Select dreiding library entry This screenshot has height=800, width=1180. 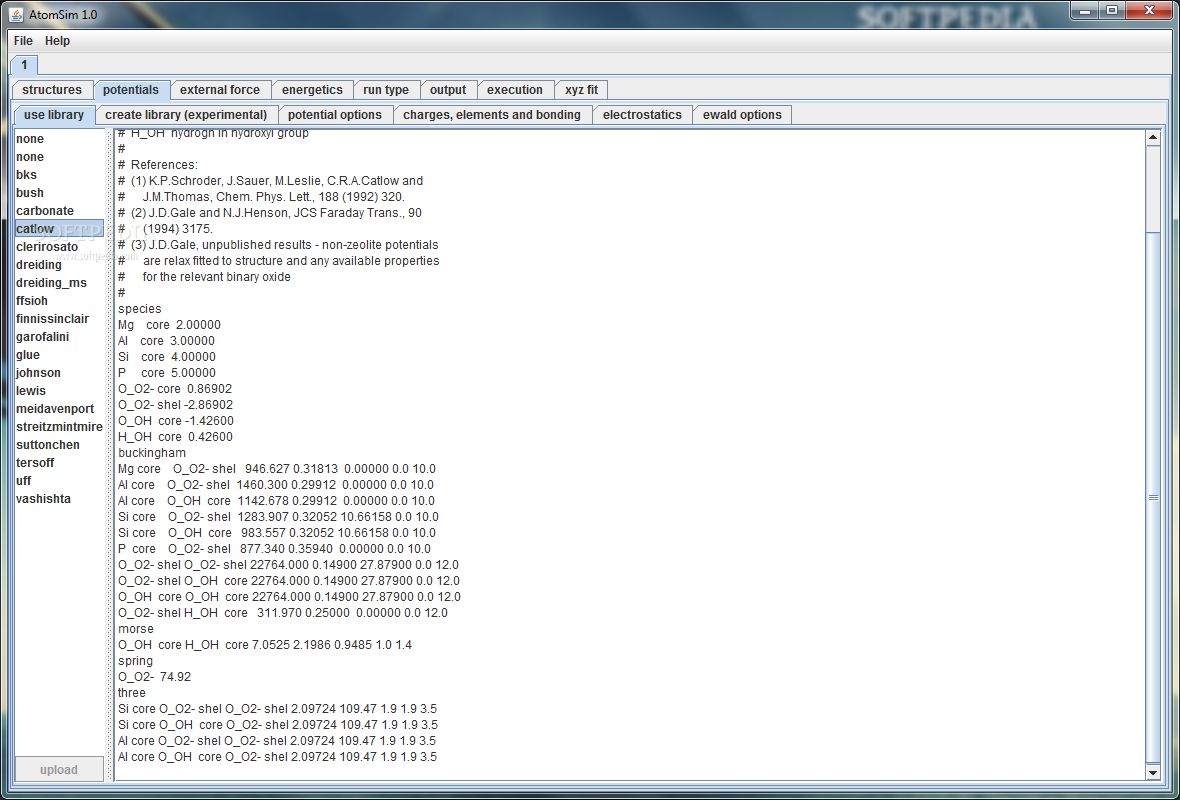(59, 265)
